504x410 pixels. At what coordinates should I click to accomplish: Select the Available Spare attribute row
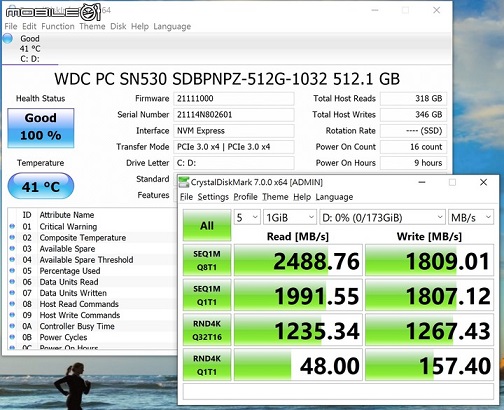click(x=92, y=249)
